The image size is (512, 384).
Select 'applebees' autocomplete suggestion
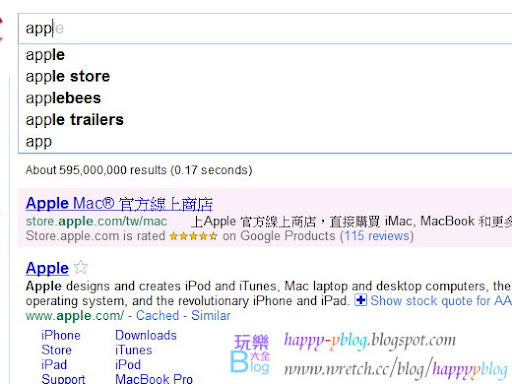(265, 98)
